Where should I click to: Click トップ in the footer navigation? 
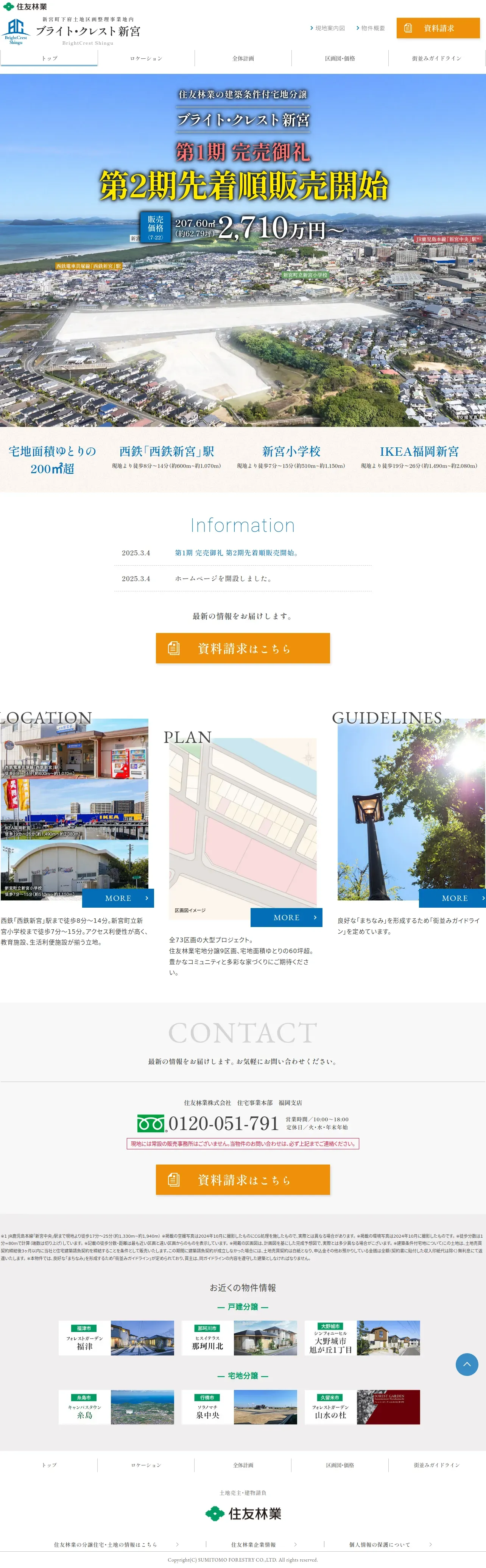[49, 1465]
